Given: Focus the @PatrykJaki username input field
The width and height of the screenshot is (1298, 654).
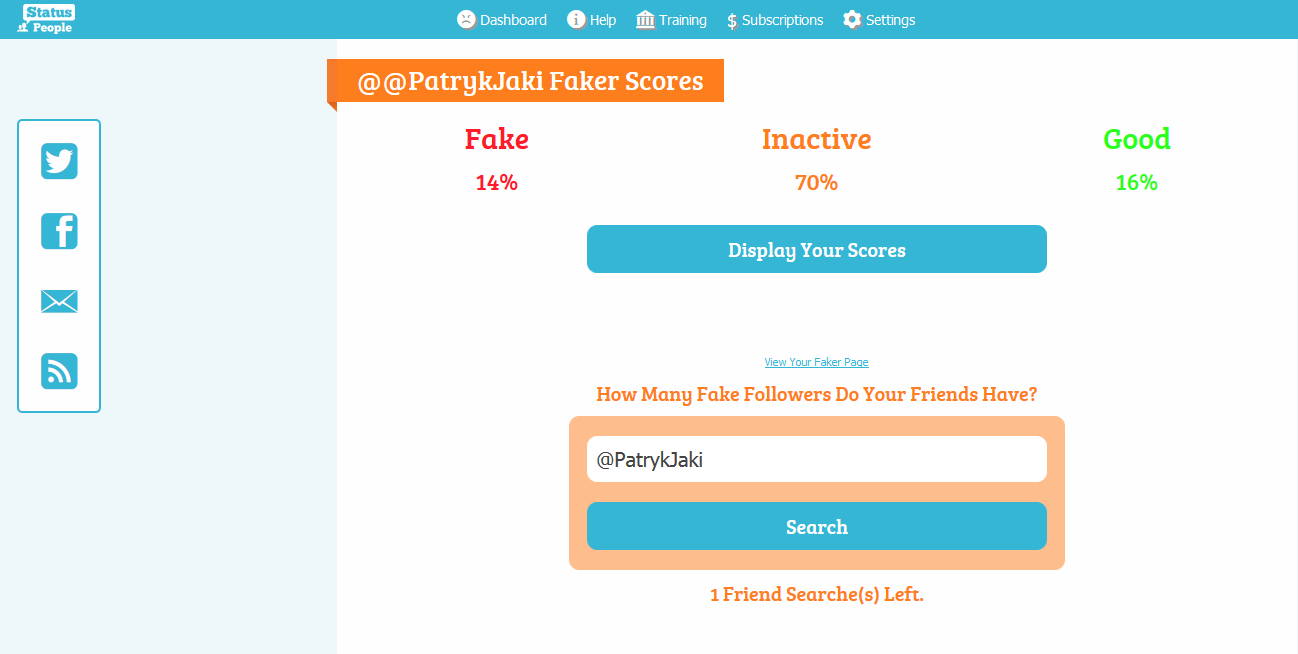Looking at the screenshot, I should tap(816, 459).
